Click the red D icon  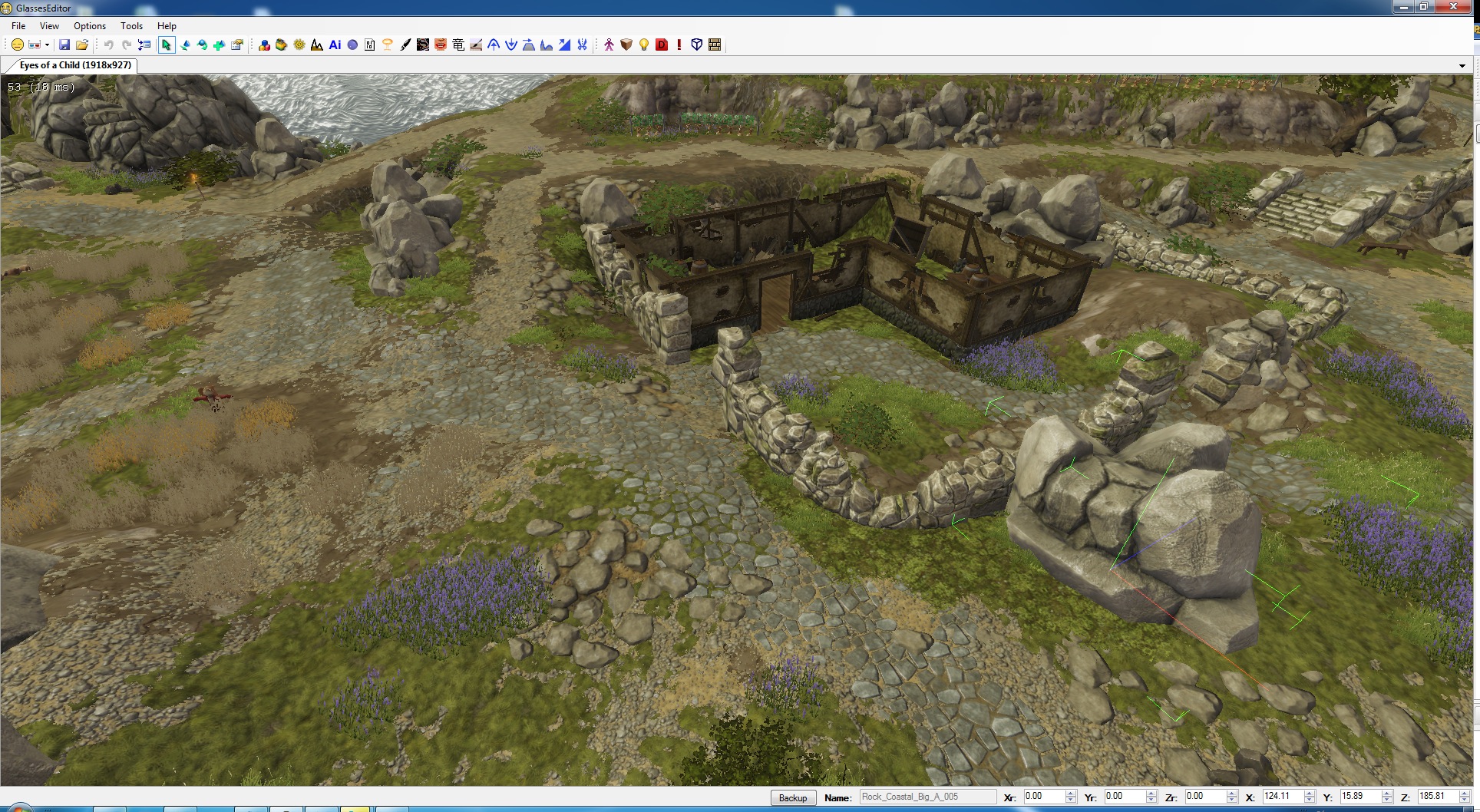click(662, 45)
